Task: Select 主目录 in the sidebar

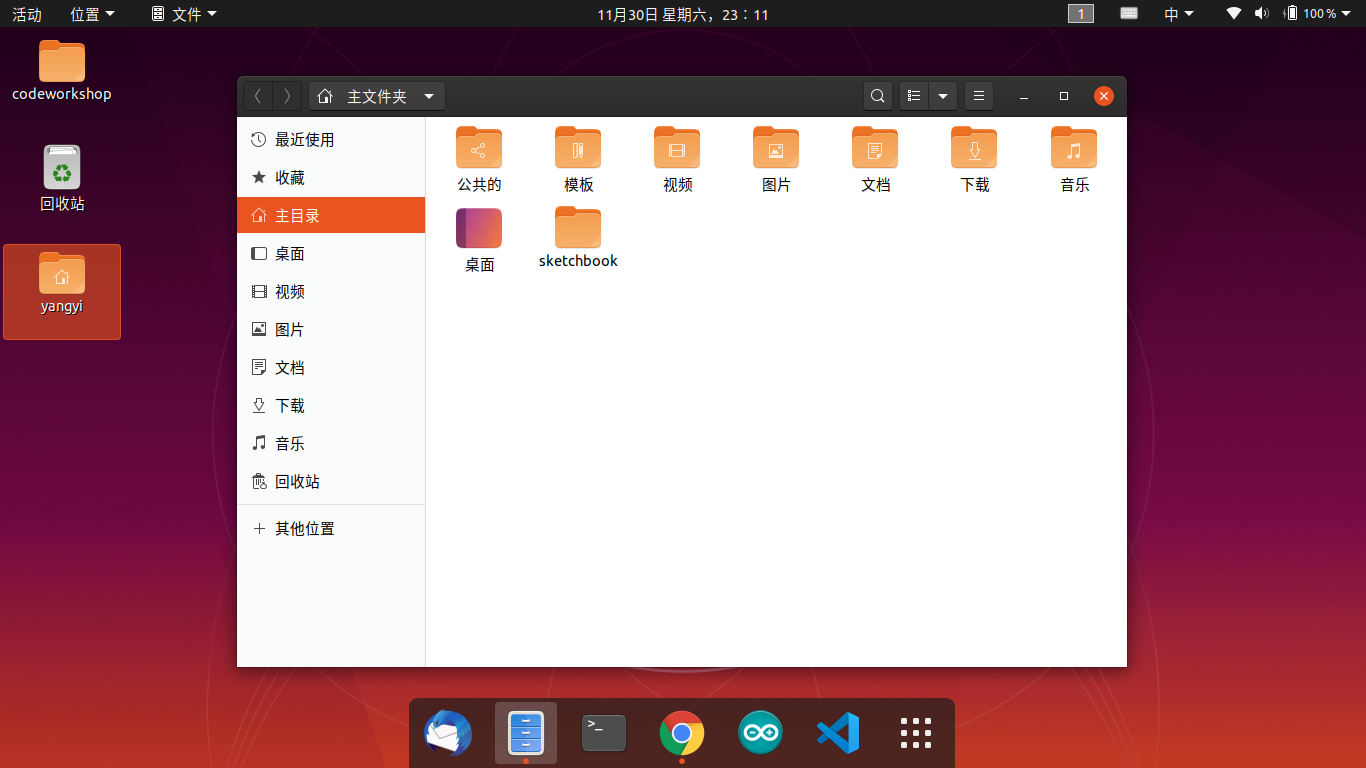Action: click(331, 216)
